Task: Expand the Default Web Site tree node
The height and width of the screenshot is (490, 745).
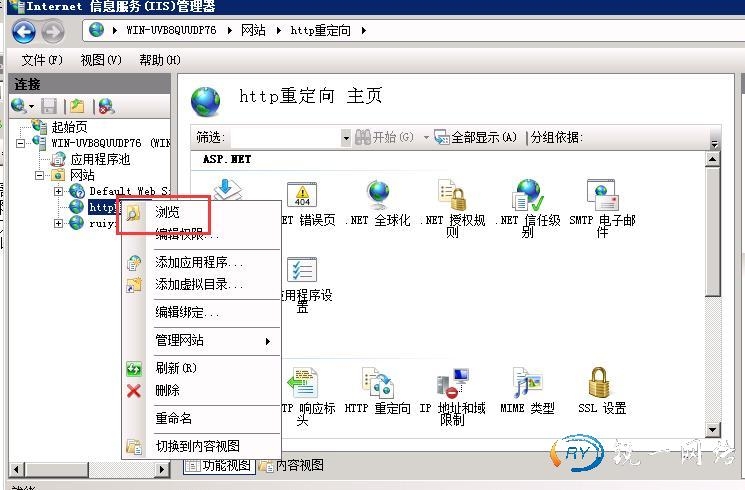Action: tap(58, 191)
